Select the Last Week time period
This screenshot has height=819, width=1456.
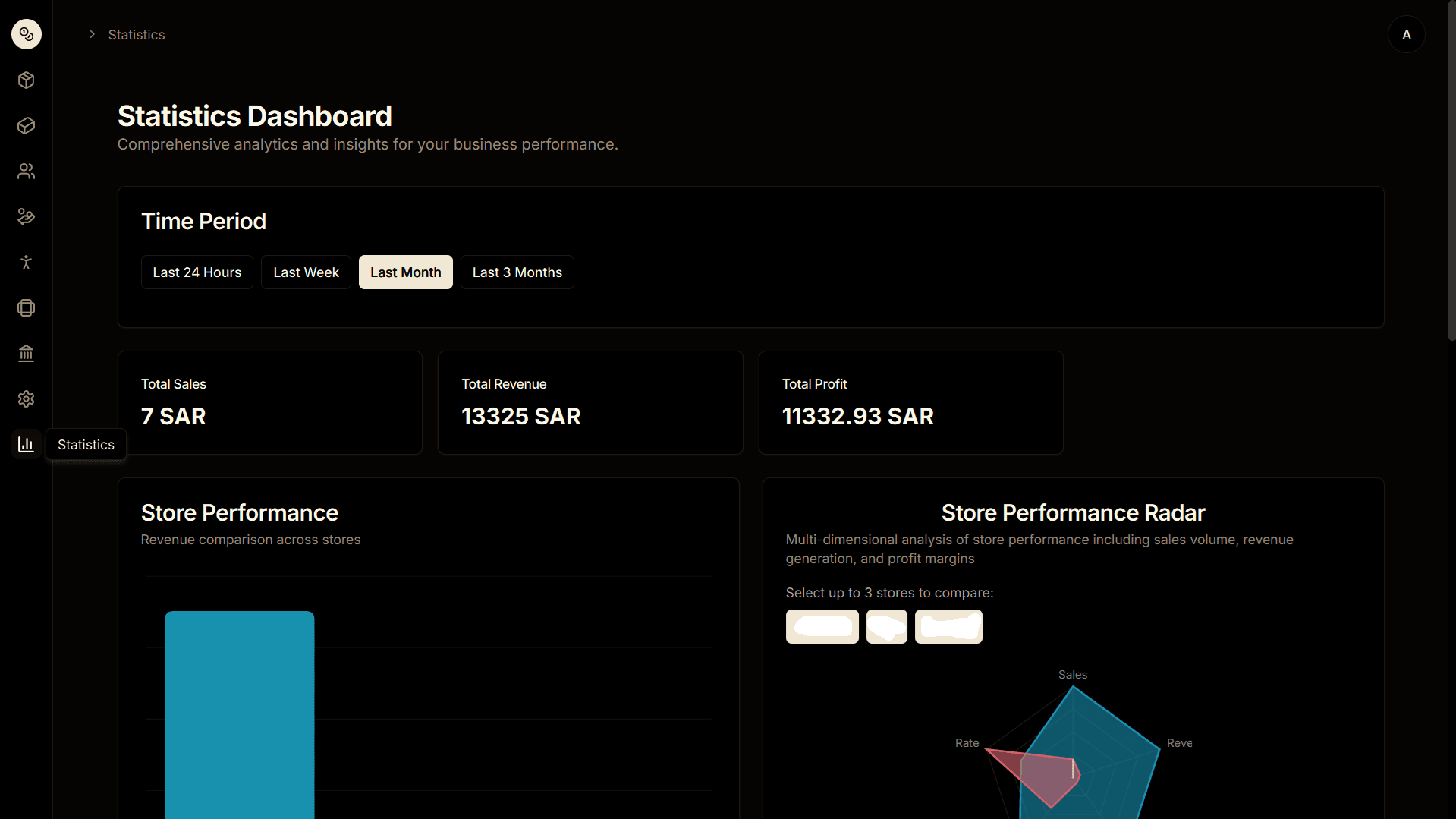tap(306, 272)
